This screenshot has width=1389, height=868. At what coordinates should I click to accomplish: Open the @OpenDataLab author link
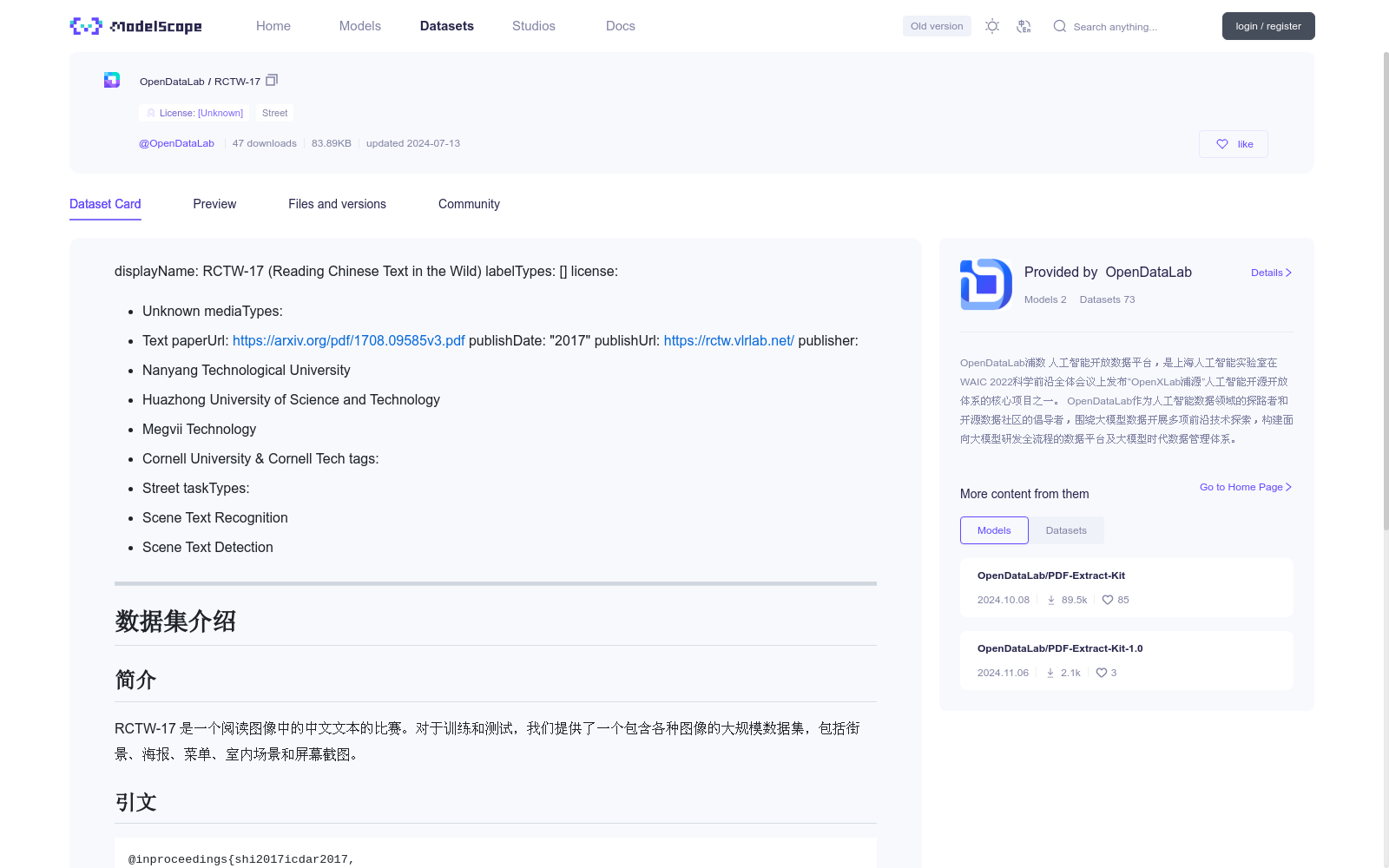(176, 143)
